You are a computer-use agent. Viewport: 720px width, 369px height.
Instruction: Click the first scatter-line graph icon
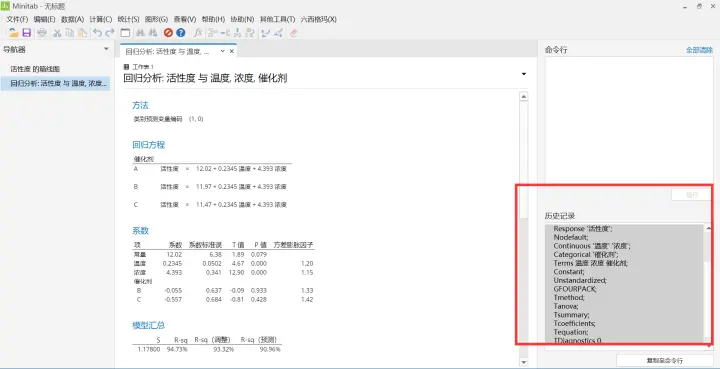pos(265,33)
